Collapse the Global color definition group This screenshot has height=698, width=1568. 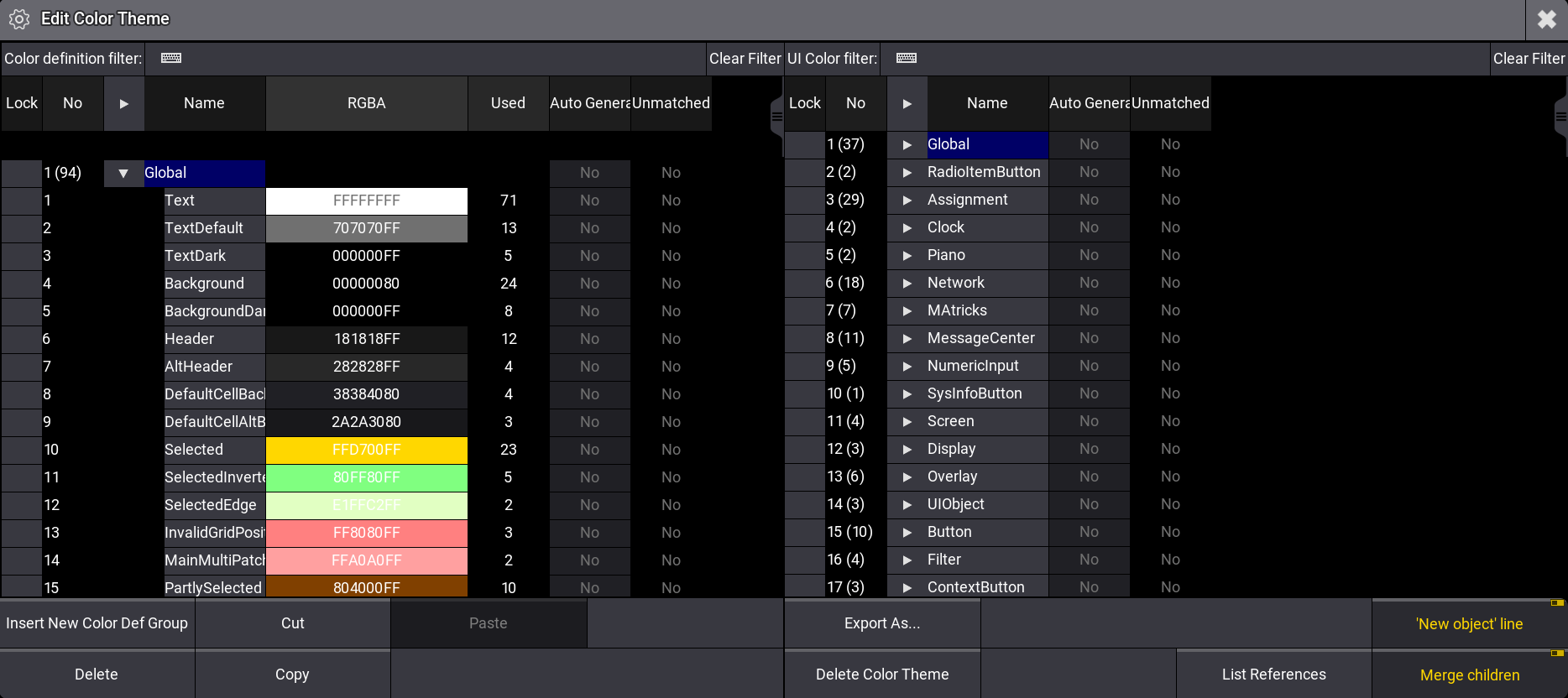click(124, 173)
